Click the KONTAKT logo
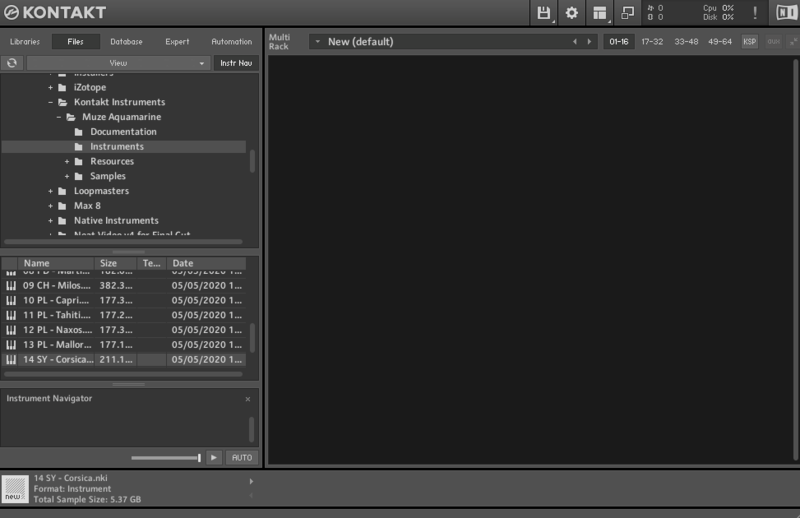The height and width of the screenshot is (518, 800). 55,12
